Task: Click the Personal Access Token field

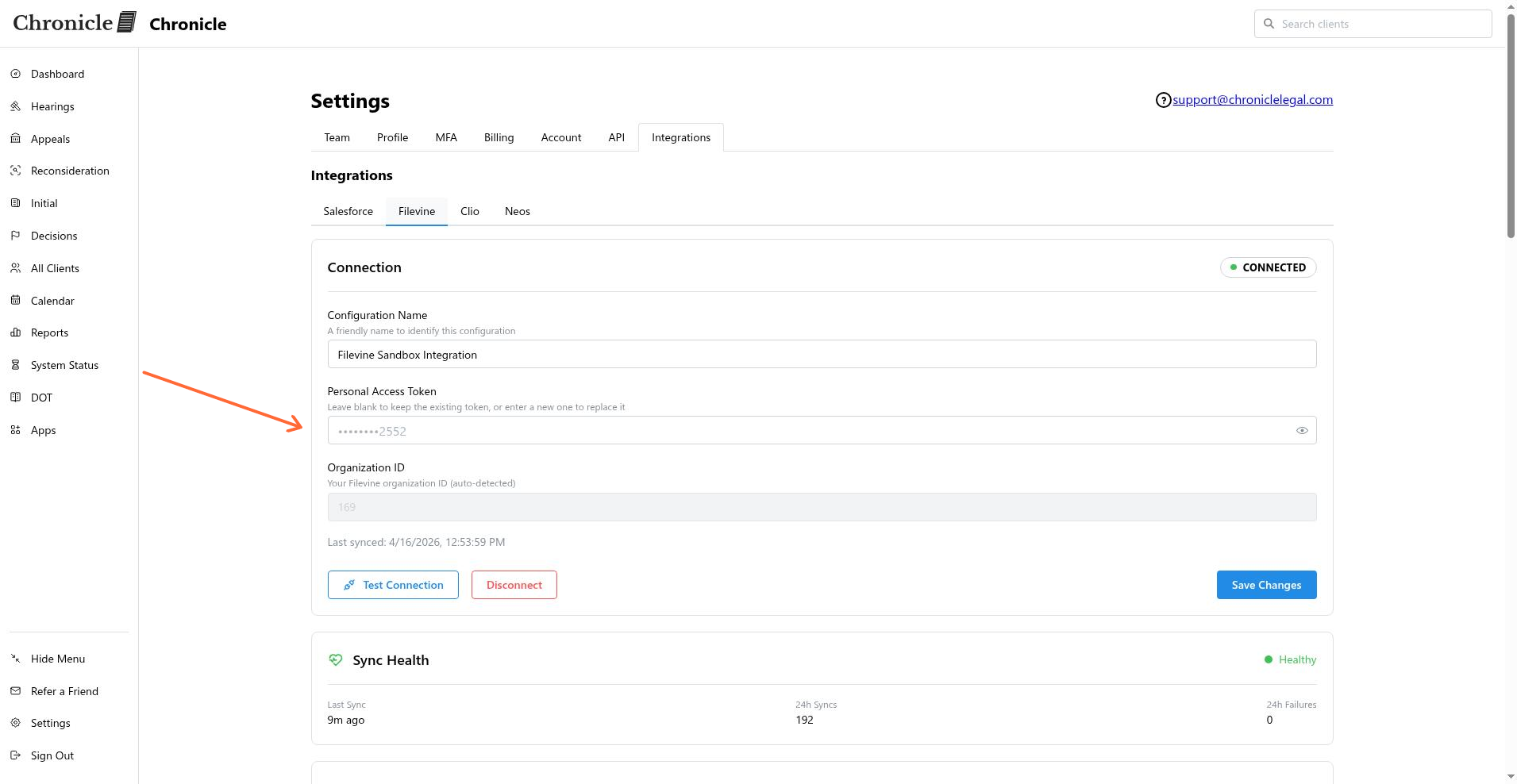Action: tap(822, 430)
